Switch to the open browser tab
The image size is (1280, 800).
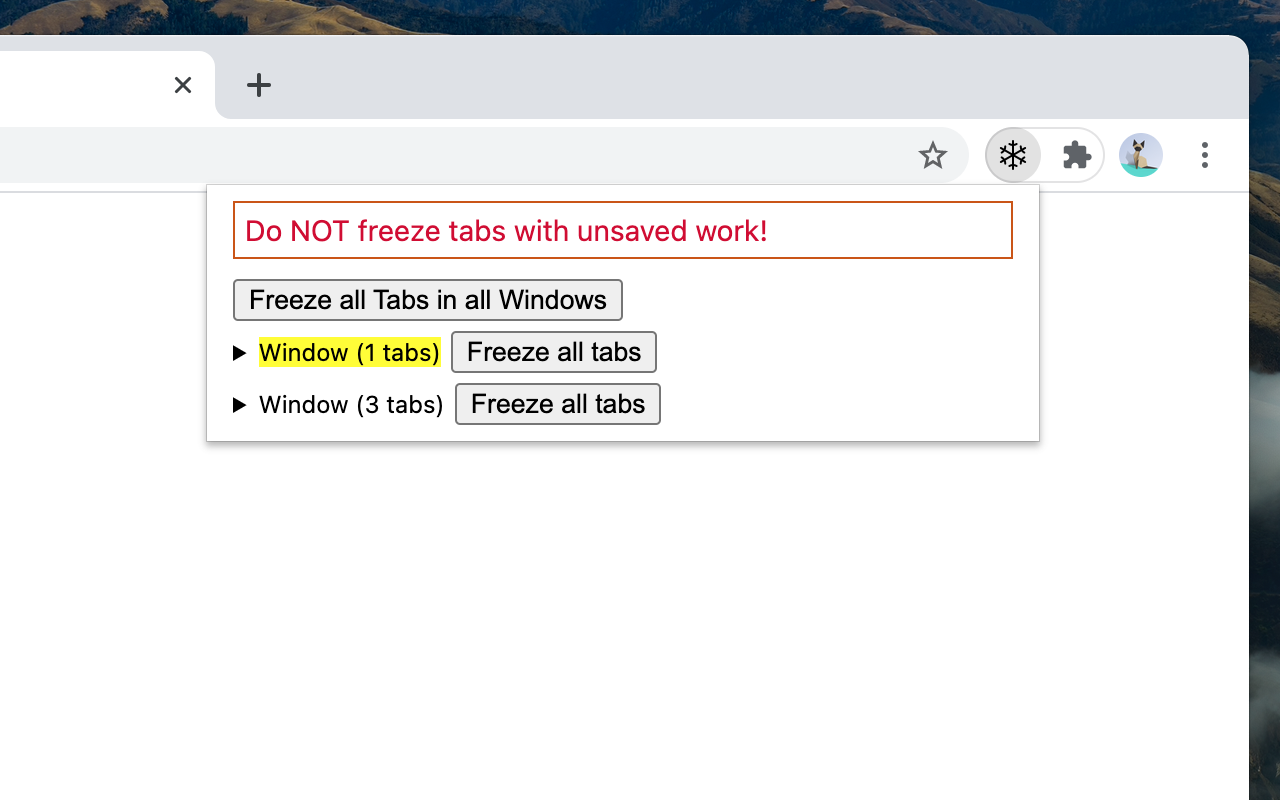click(90, 85)
